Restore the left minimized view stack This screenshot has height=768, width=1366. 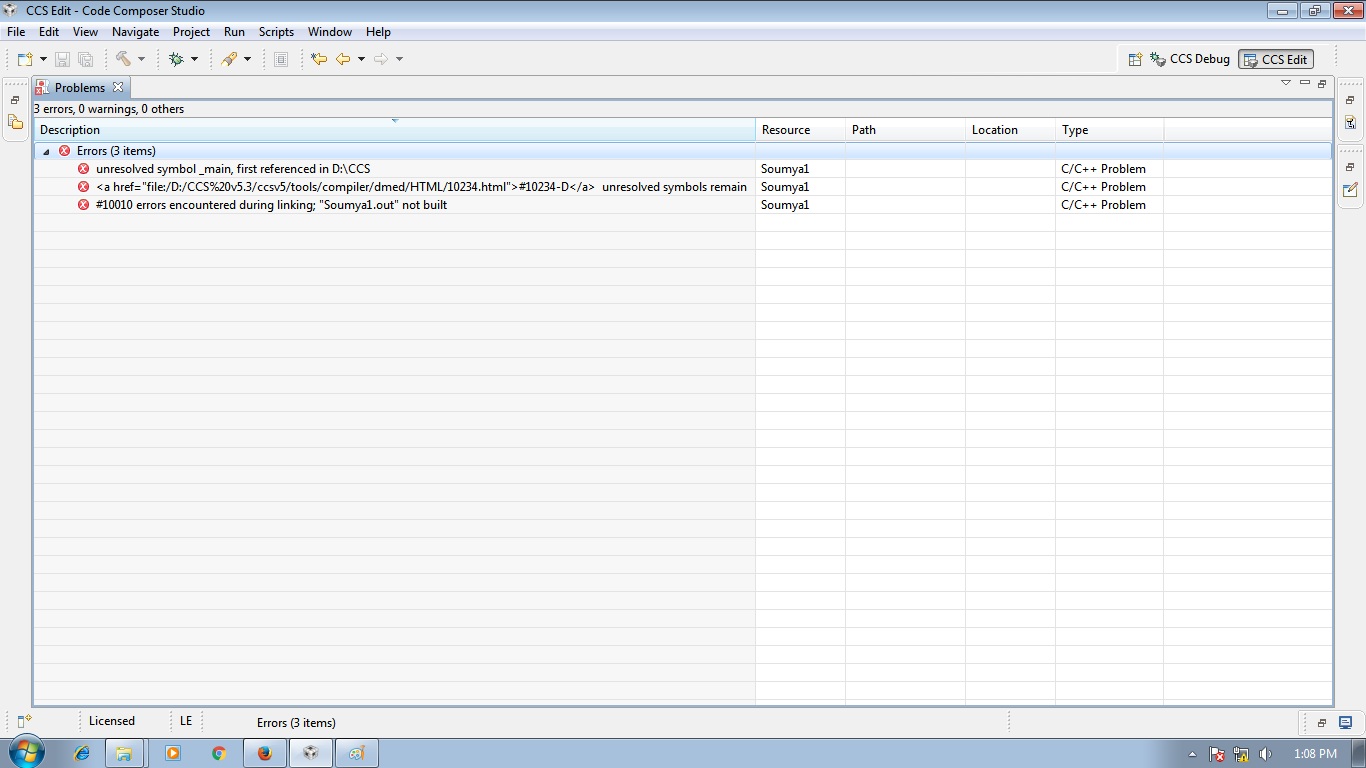pyautogui.click(x=15, y=100)
